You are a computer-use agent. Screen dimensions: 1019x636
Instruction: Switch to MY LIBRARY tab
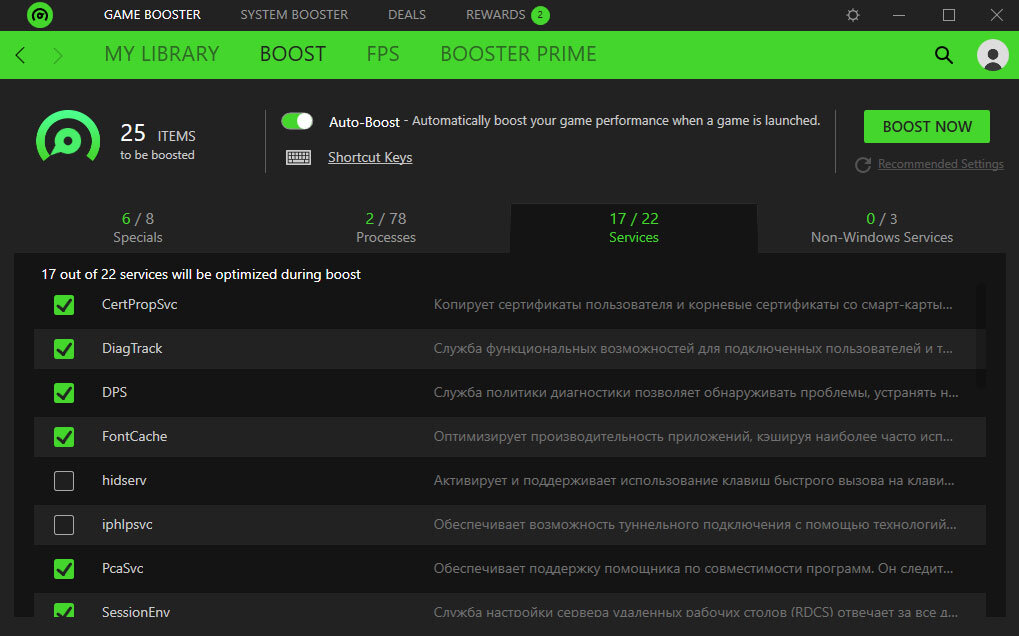click(162, 54)
